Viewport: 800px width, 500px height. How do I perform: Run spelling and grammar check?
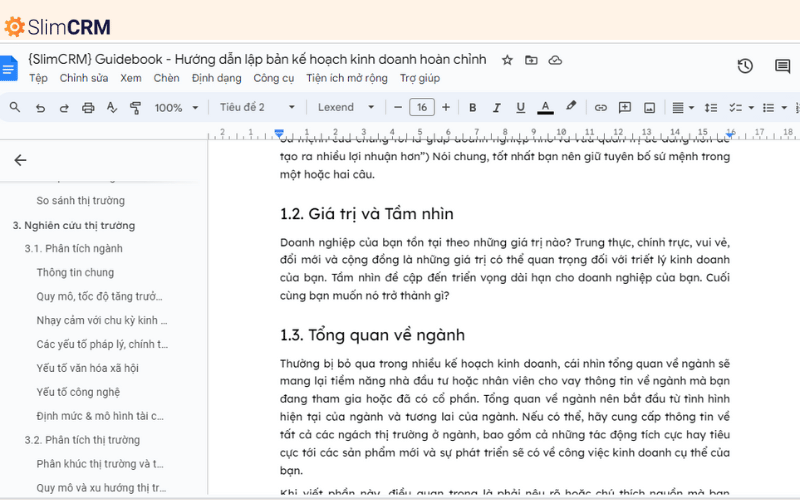click(112, 107)
